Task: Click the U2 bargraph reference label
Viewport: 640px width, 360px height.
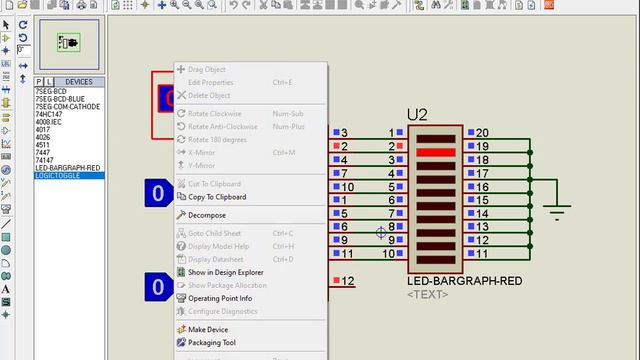Action: [417, 115]
